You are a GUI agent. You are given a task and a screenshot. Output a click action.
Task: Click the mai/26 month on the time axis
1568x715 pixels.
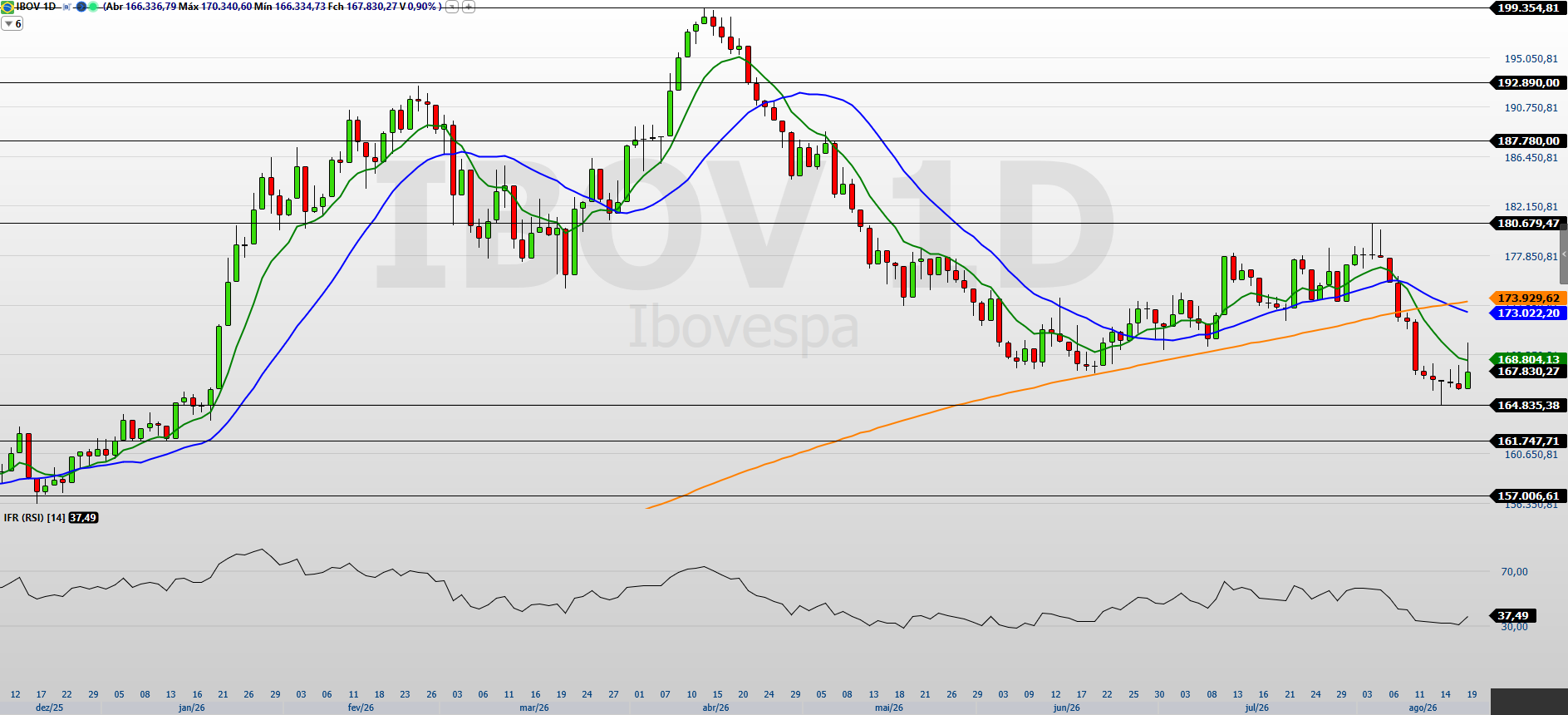click(x=889, y=708)
